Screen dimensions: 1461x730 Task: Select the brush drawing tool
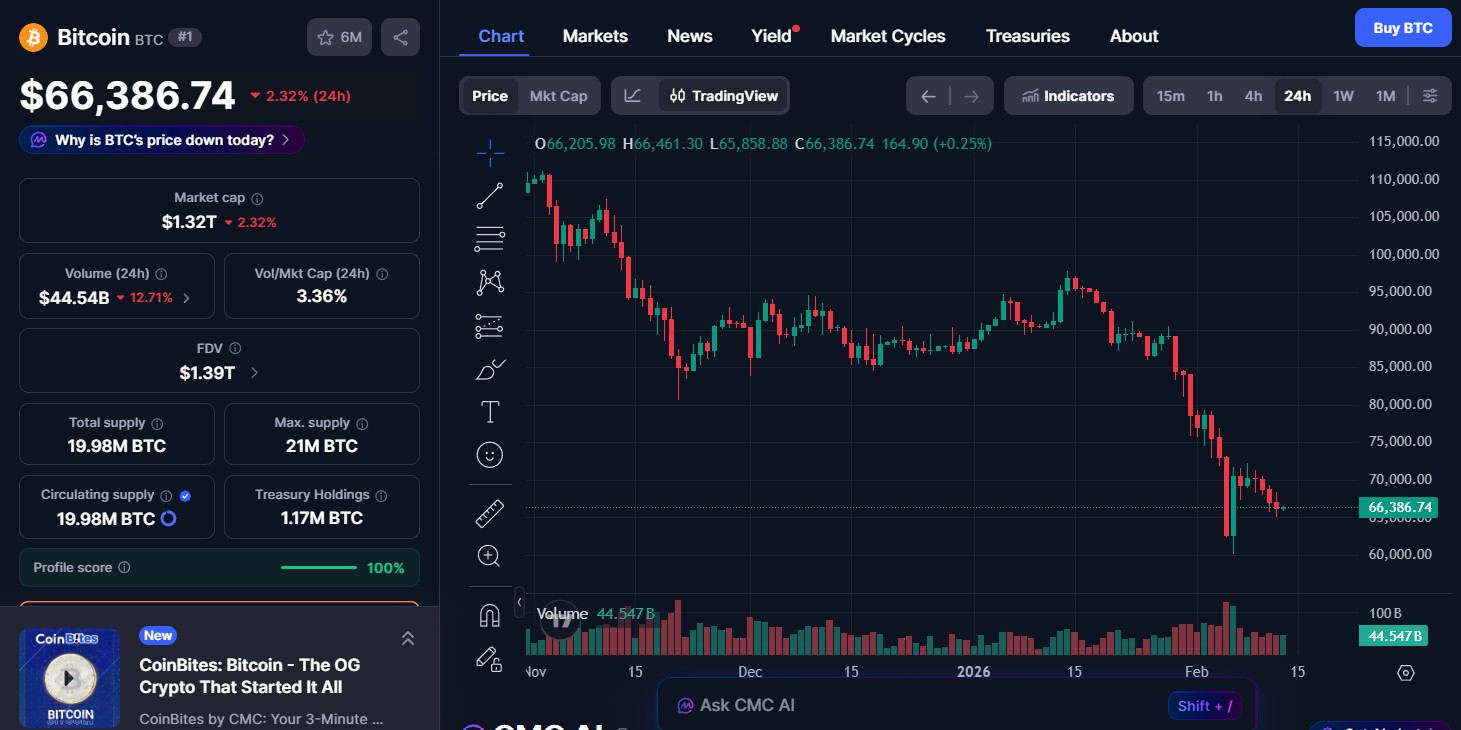(x=490, y=369)
